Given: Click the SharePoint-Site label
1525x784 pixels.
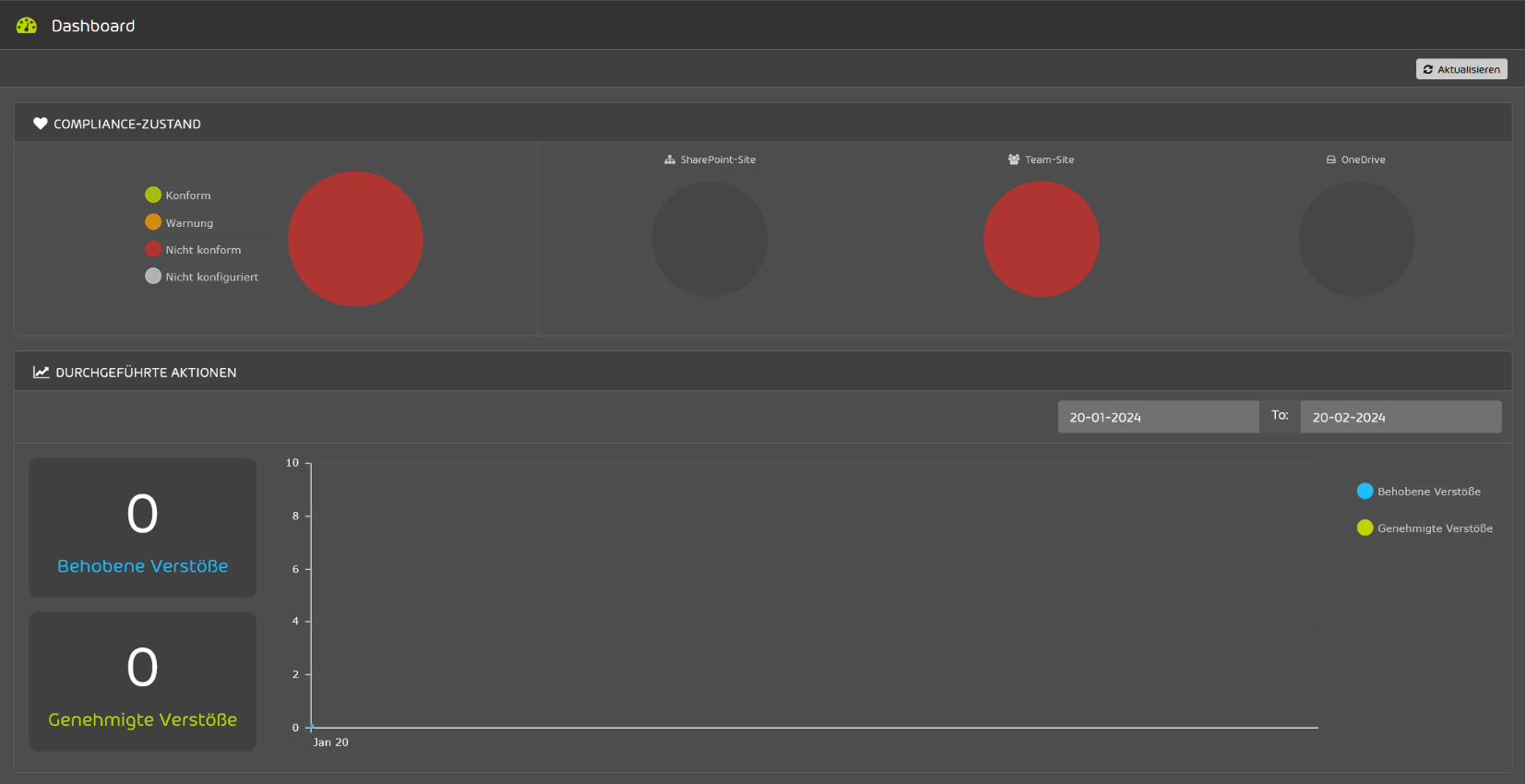Looking at the screenshot, I should pyautogui.click(x=718, y=160).
